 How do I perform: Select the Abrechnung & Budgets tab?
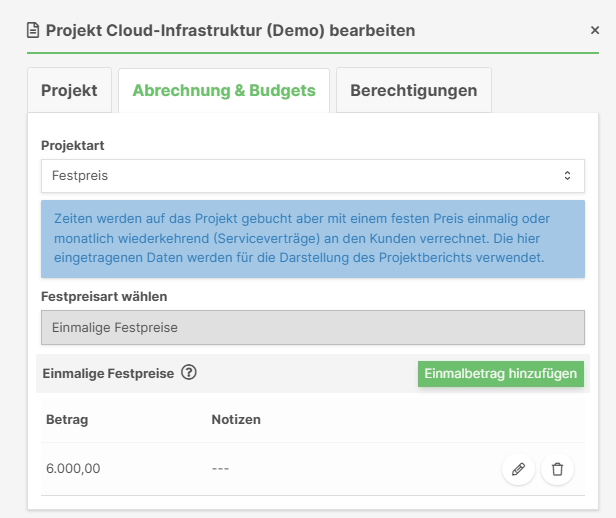coord(224,90)
